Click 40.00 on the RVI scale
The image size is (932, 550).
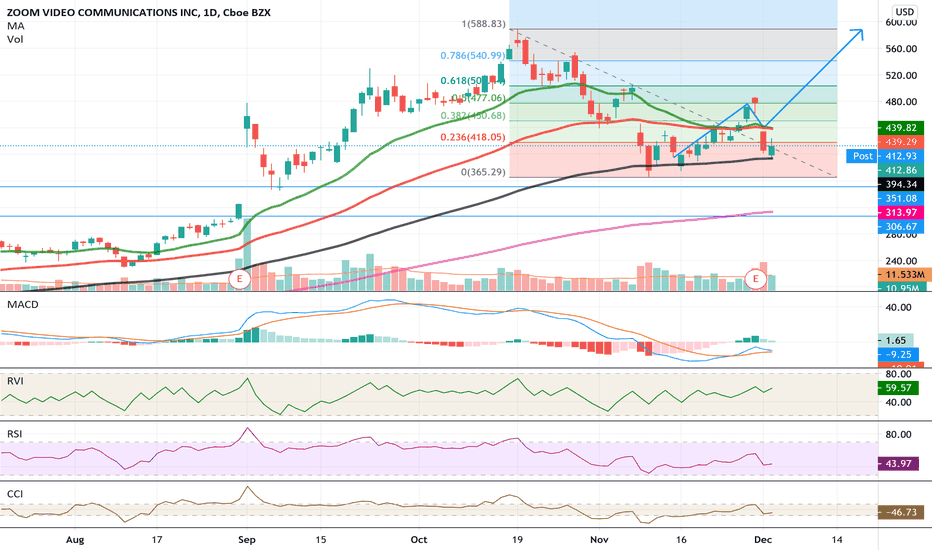[898, 403]
